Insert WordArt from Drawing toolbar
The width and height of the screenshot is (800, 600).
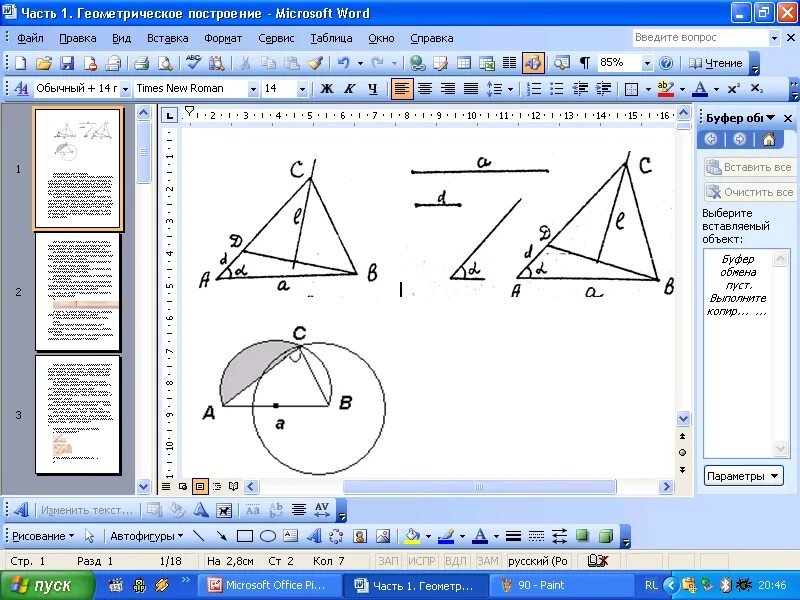click(x=314, y=536)
